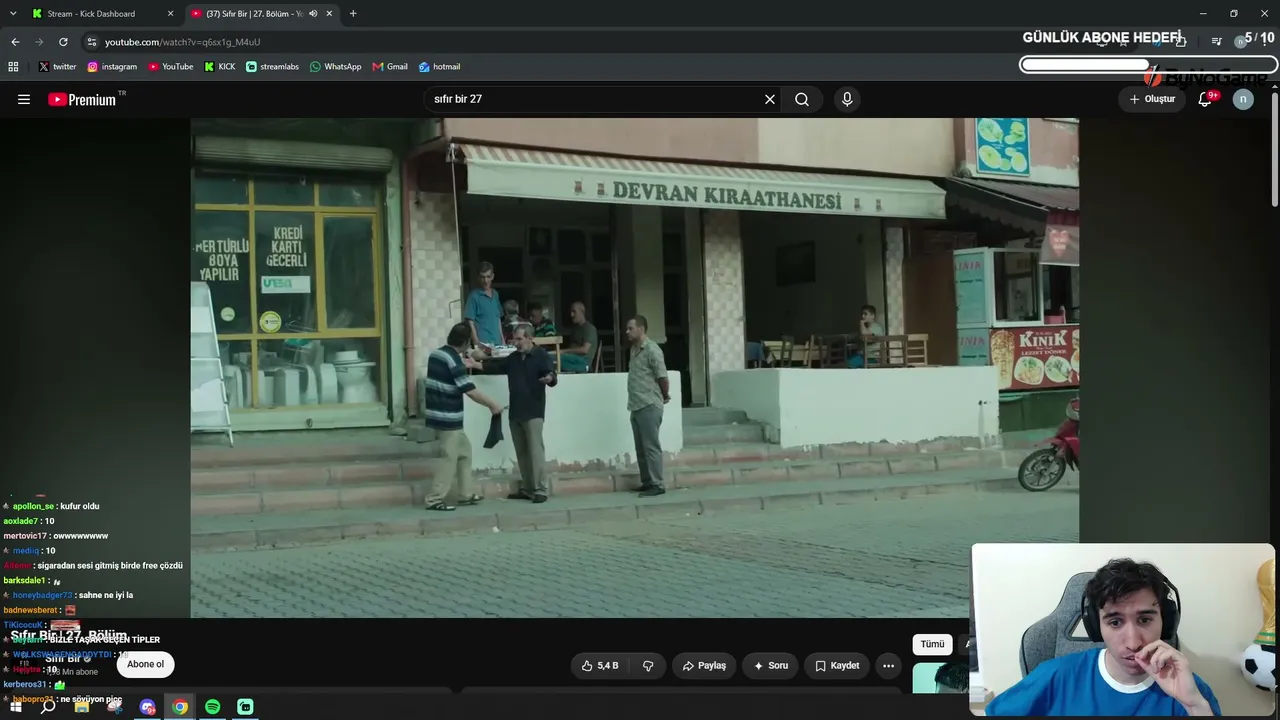Open Spotify from the taskbar
Screen dimensions: 1280x720
(213, 707)
